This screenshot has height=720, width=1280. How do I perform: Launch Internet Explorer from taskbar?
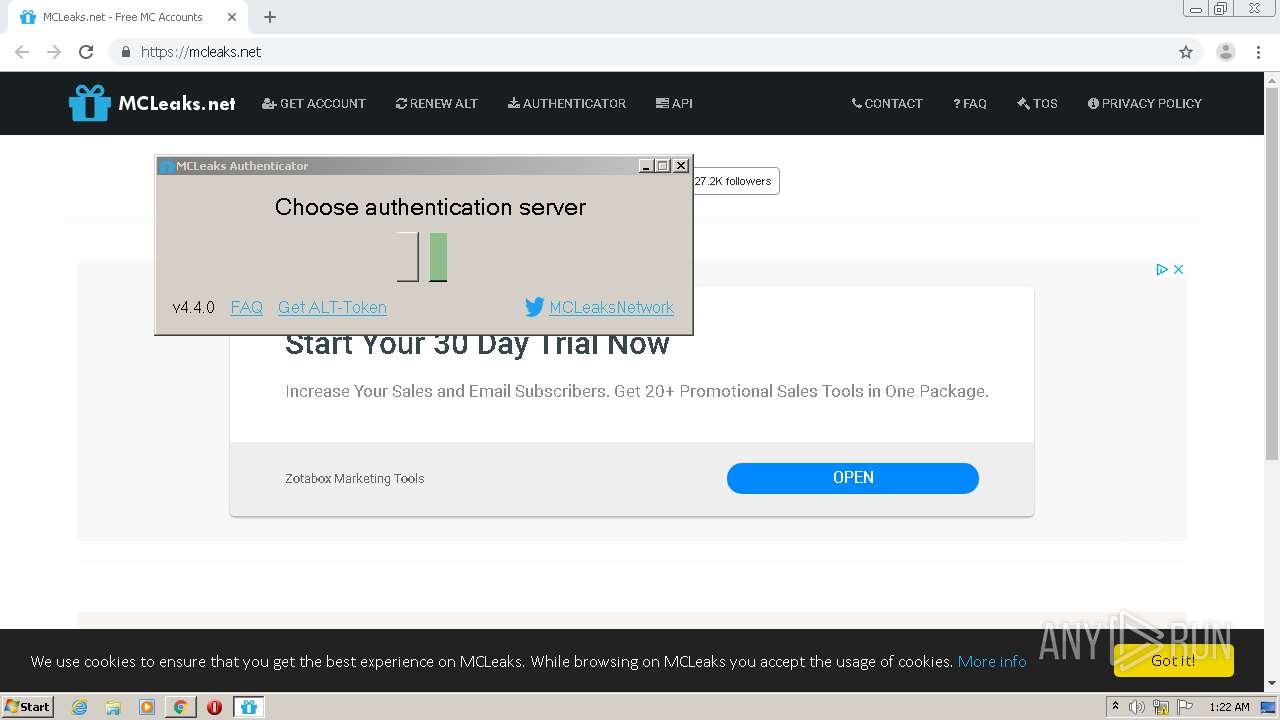(x=79, y=707)
